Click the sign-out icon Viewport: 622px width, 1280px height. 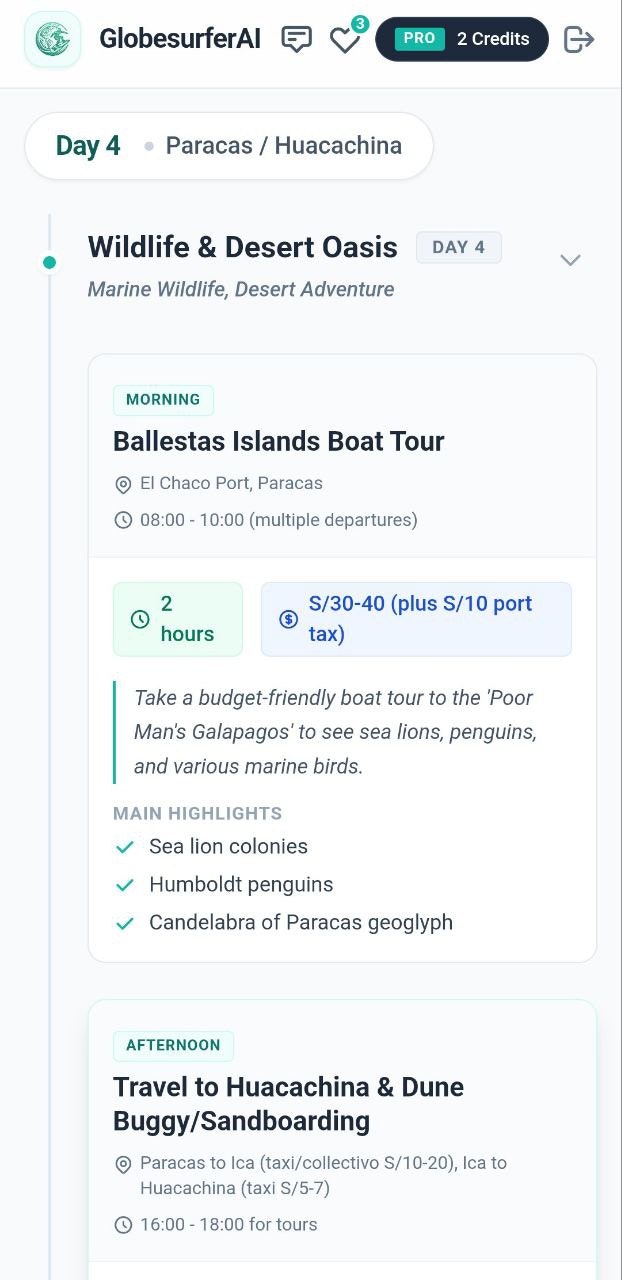coord(578,39)
